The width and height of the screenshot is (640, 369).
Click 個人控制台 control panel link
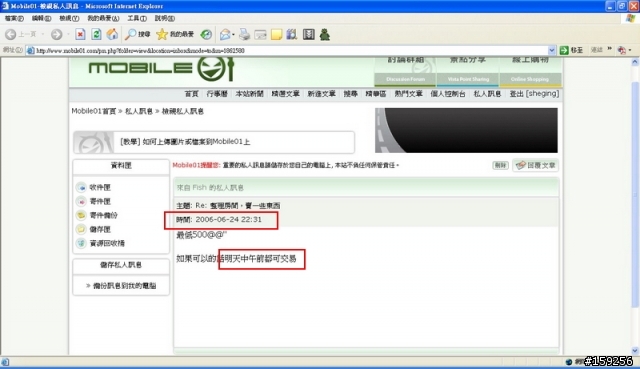point(448,94)
